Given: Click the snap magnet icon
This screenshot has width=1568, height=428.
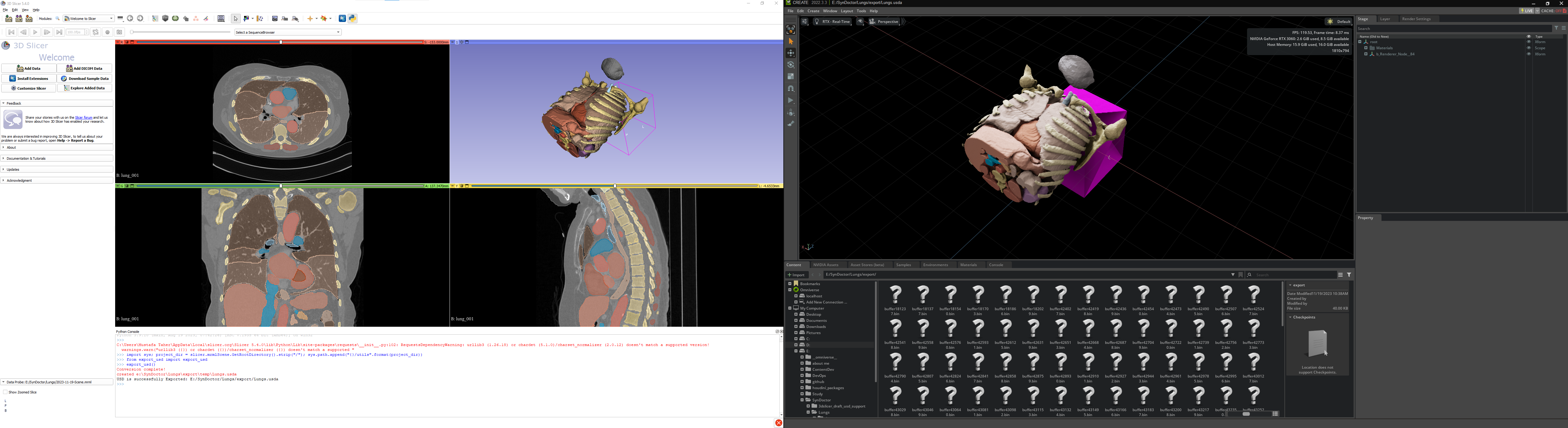Looking at the screenshot, I should [x=791, y=89].
